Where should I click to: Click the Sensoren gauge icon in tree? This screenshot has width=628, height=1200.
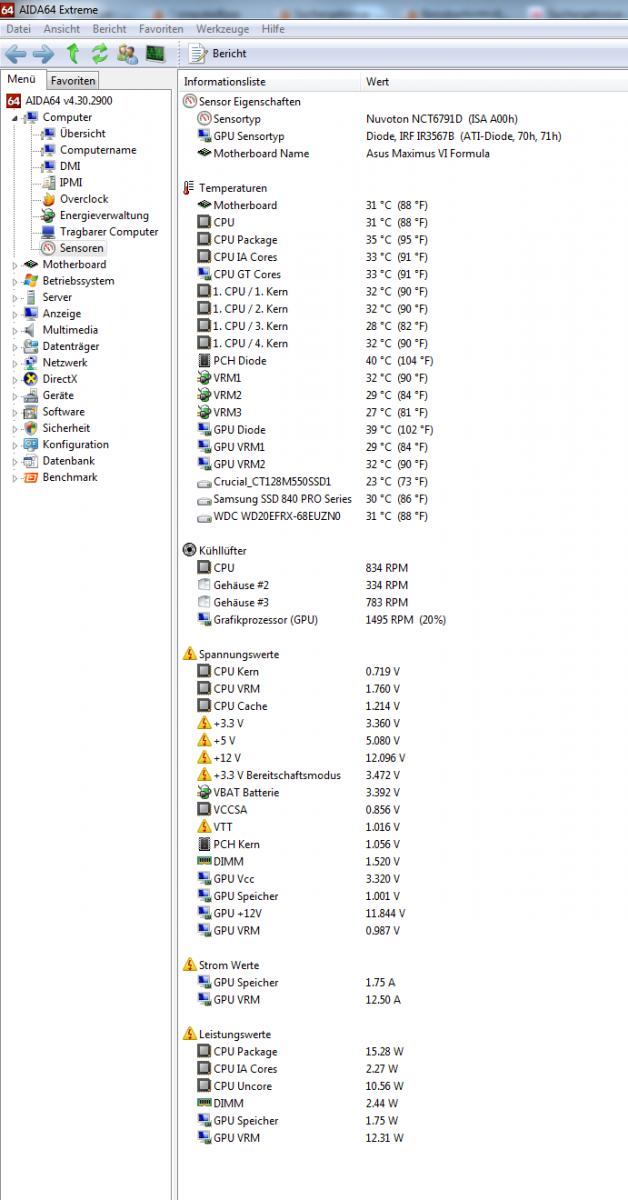point(49,248)
